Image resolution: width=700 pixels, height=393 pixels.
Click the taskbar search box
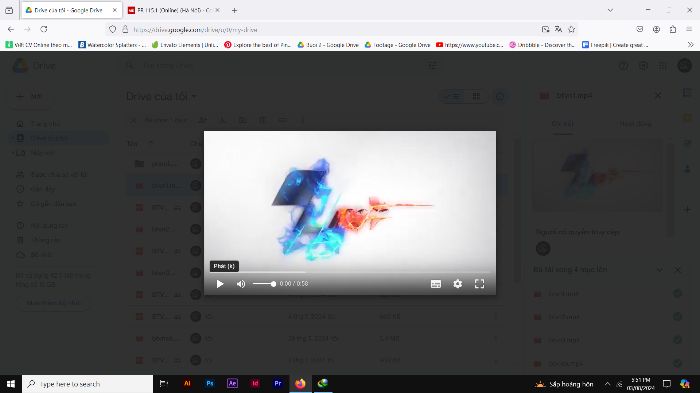(x=88, y=384)
